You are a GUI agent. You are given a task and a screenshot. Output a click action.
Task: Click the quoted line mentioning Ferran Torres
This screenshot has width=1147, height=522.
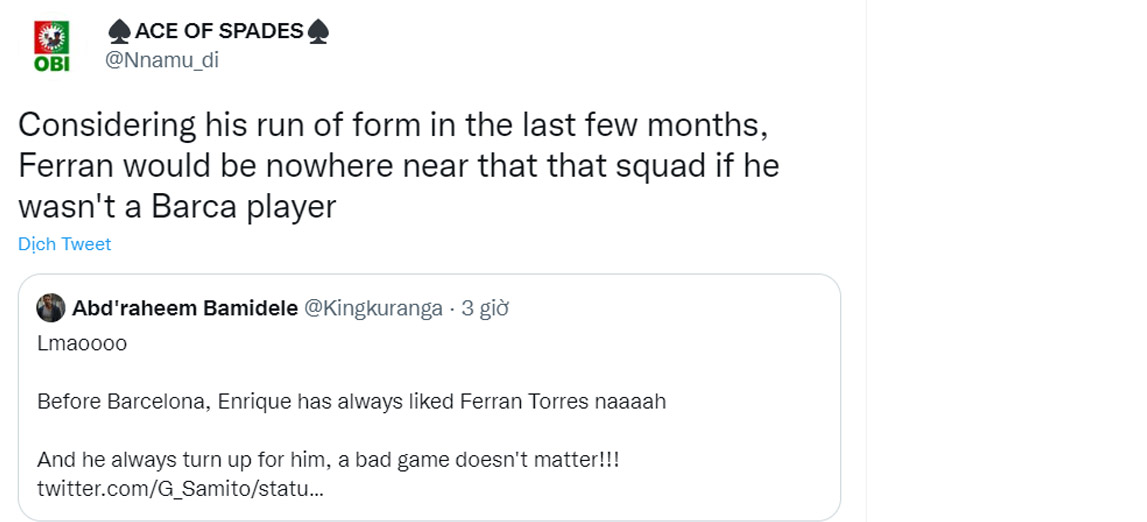[x=351, y=402]
